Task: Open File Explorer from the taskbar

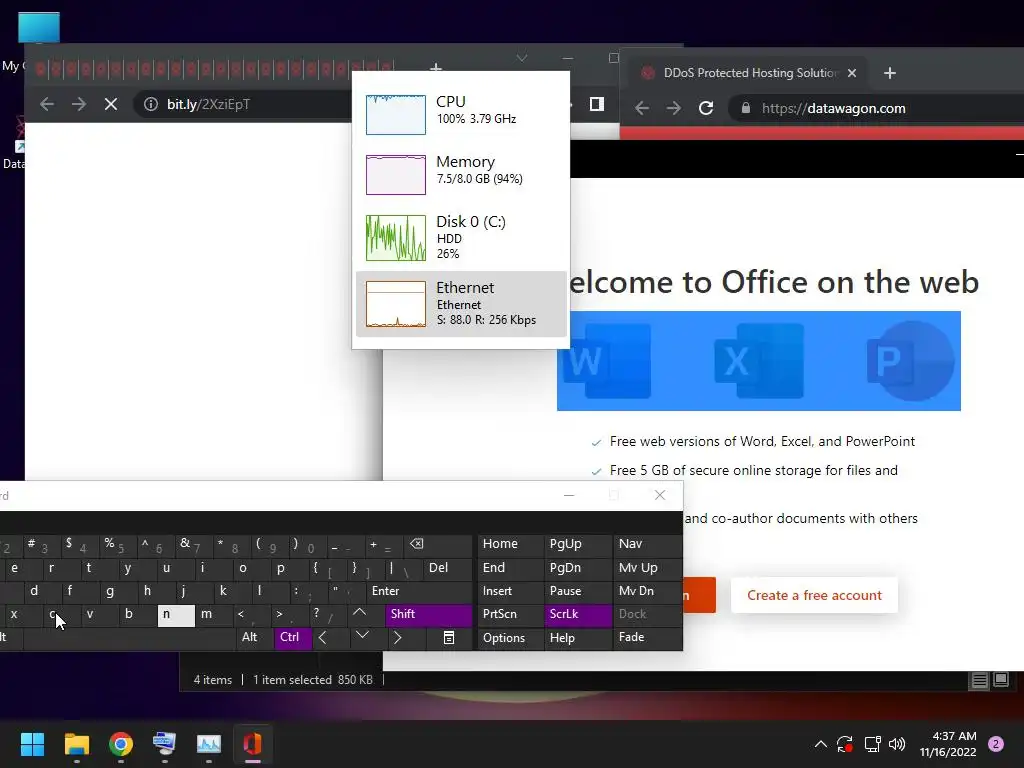Action: tap(76, 744)
